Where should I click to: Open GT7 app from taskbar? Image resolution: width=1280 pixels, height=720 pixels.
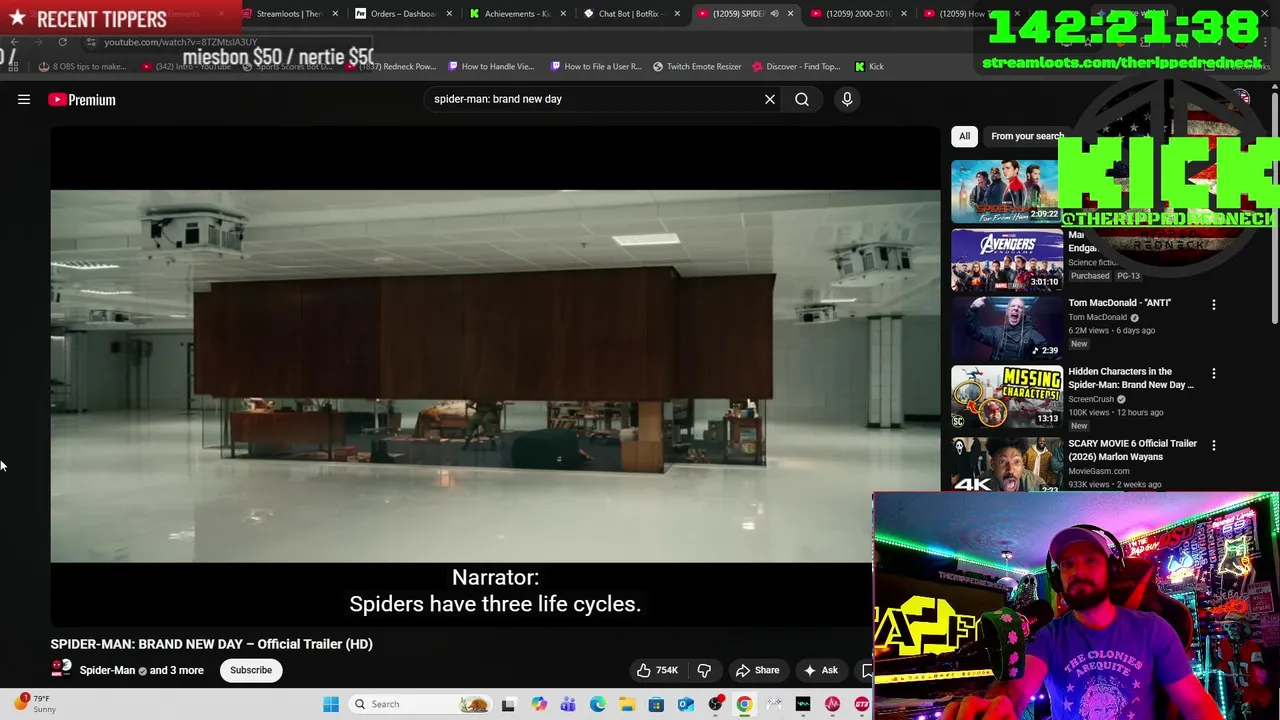click(862, 704)
